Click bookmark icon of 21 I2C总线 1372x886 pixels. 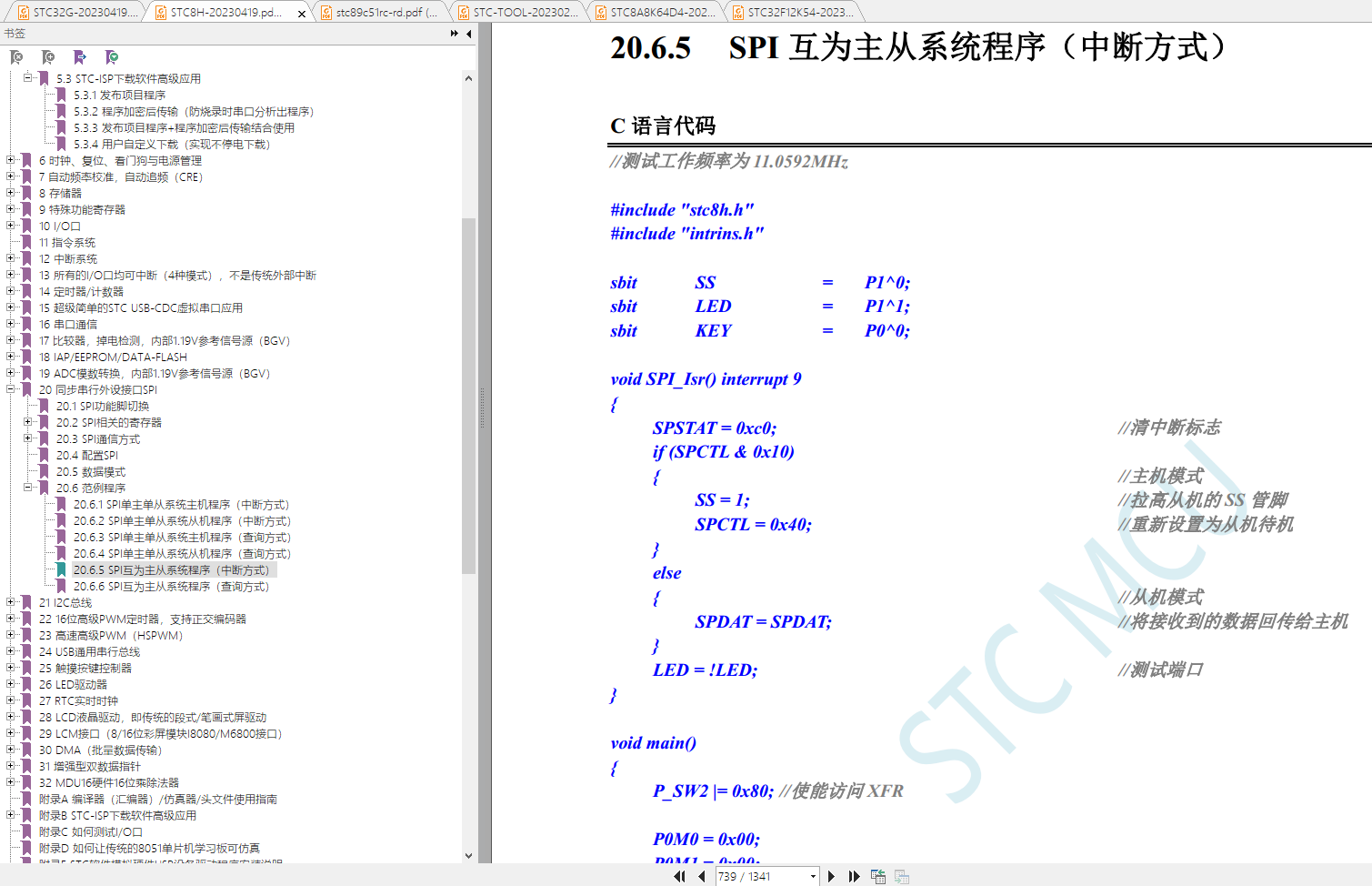[x=27, y=602]
